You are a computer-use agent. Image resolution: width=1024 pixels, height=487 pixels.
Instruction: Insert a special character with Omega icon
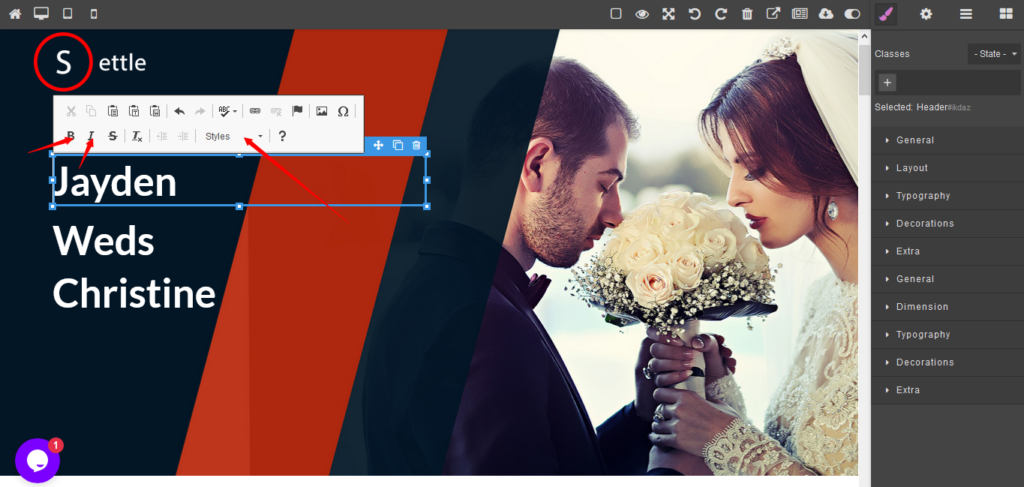click(343, 111)
